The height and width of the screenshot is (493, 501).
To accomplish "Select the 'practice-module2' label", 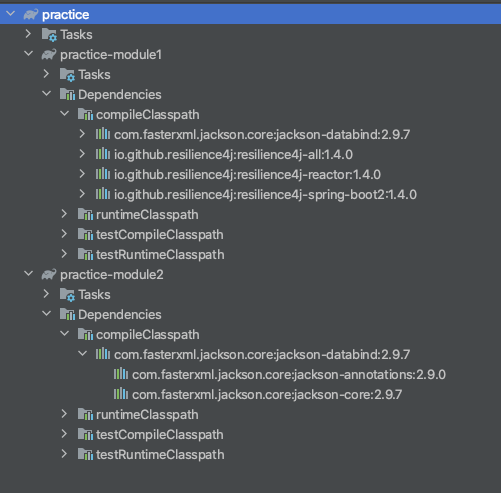I will pos(112,275).
